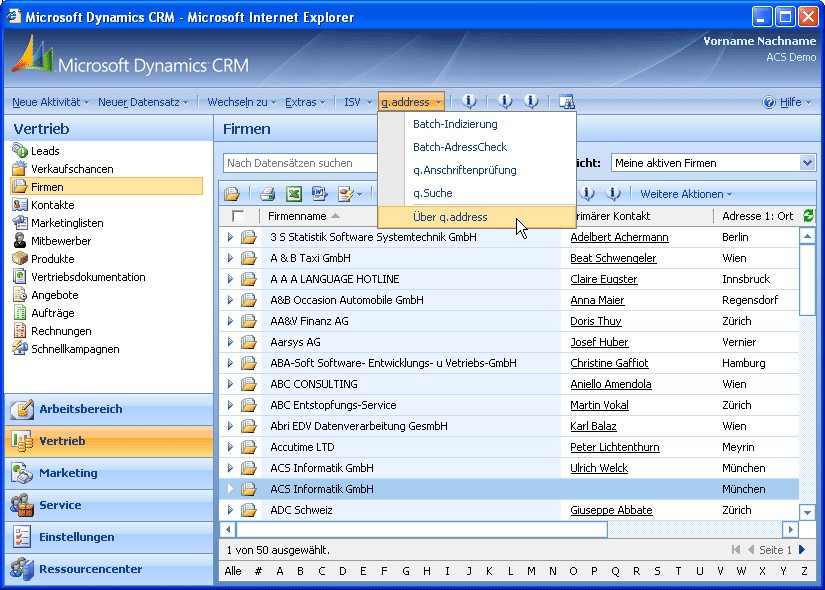Click the Leads icon in the Vertrieb list

point(20,151)
